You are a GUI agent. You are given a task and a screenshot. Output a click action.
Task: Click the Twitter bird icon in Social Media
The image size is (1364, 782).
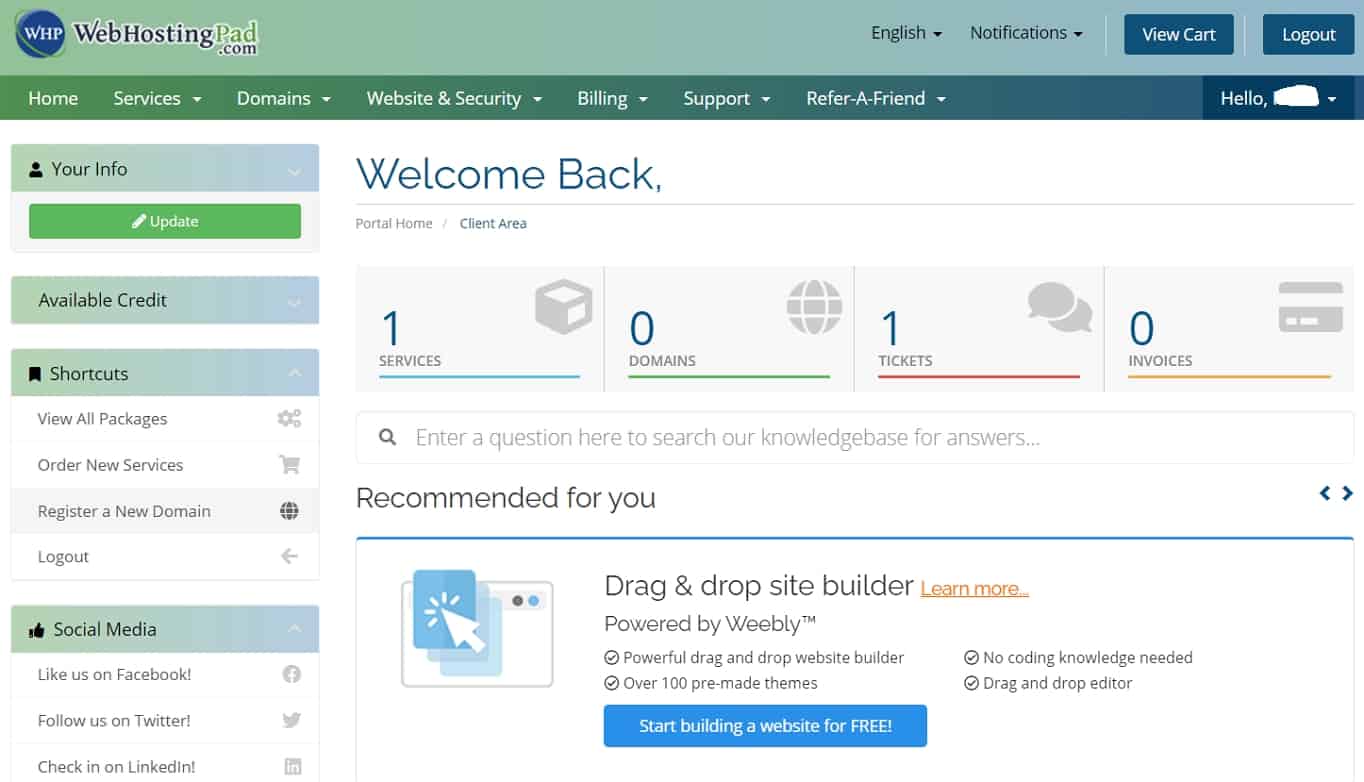coord(291,720)
